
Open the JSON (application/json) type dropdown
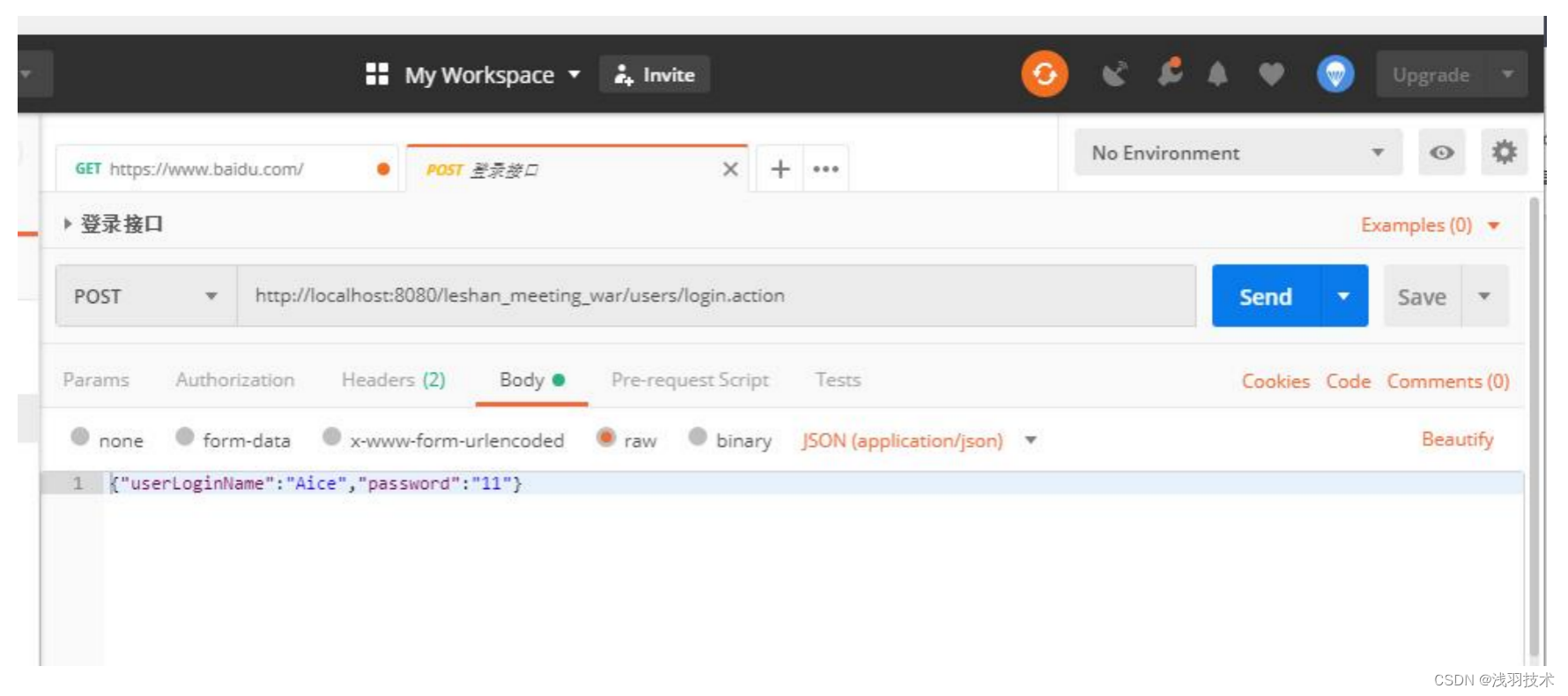click(x=919, y=440)
